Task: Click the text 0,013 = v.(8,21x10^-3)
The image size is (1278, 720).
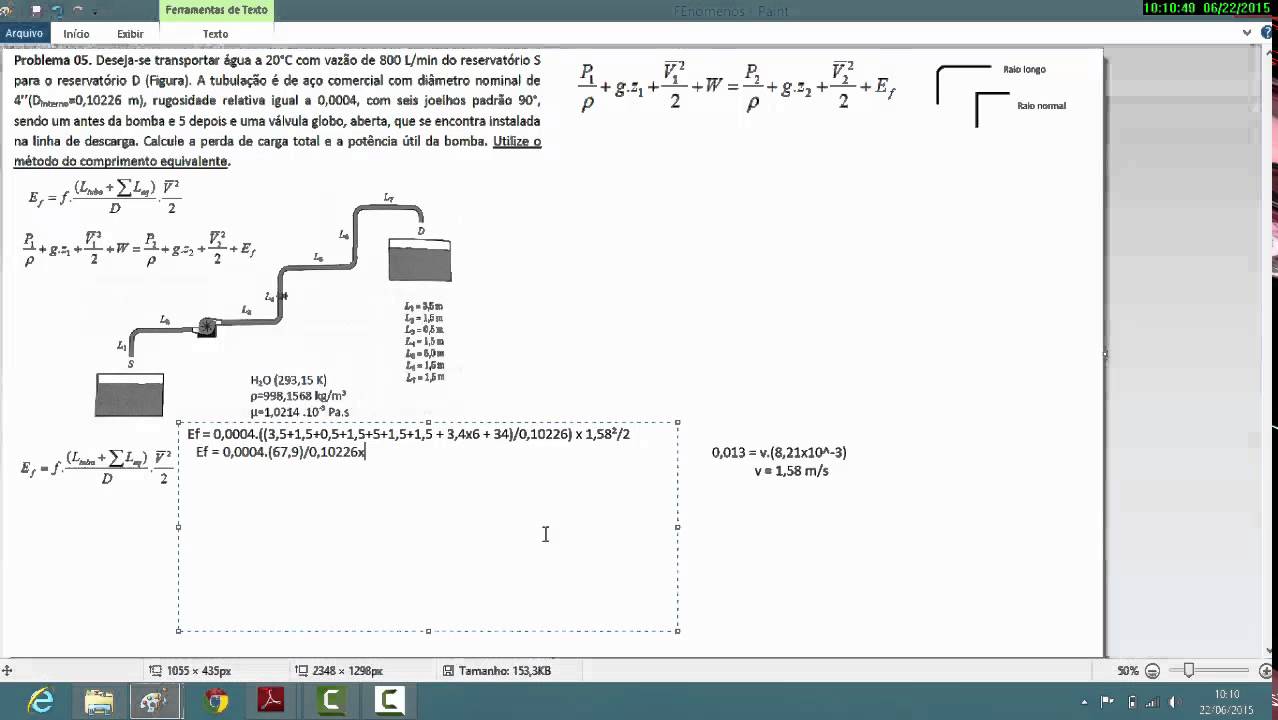Action: pyautogui.click(x=779, y=453)
